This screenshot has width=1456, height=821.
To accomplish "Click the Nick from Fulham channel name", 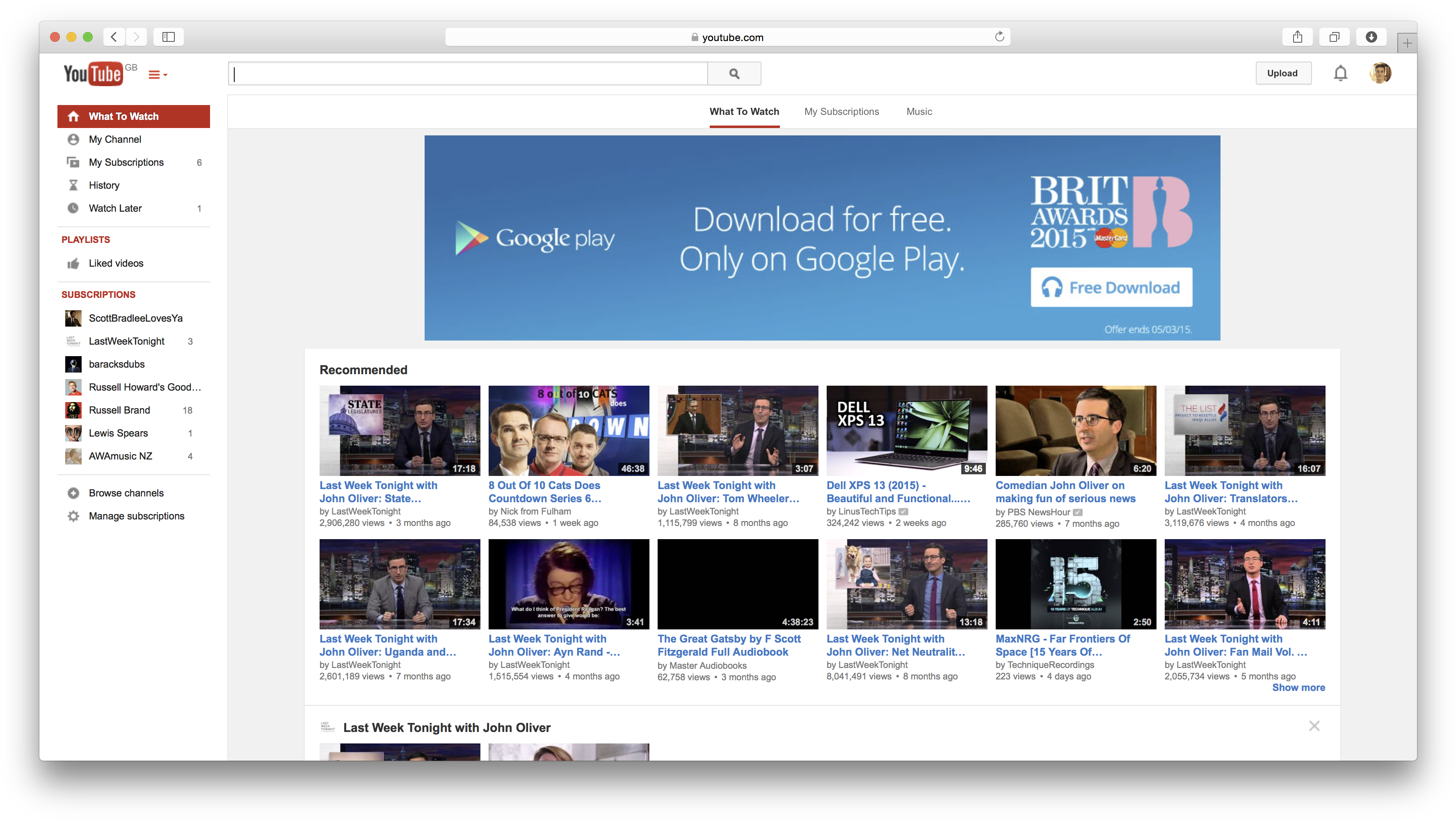I will click(x=535, y=512).
